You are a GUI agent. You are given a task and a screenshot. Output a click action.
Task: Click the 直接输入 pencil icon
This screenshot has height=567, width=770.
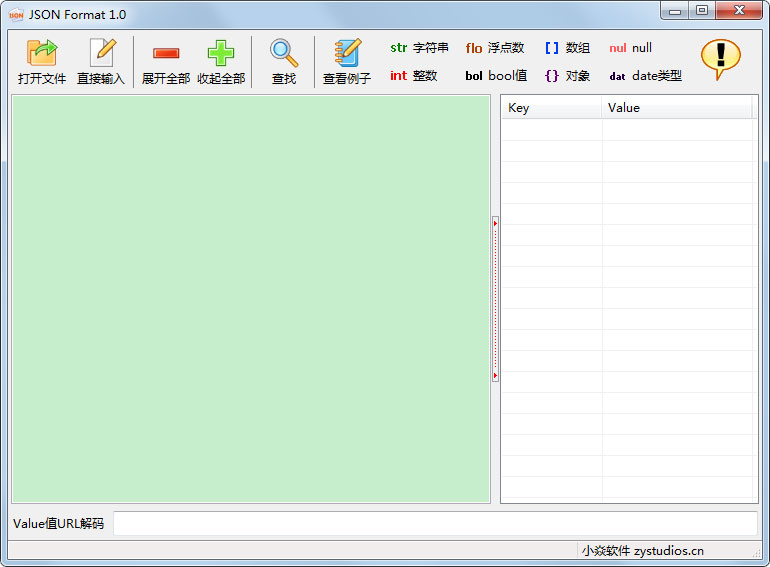(102, 53)
